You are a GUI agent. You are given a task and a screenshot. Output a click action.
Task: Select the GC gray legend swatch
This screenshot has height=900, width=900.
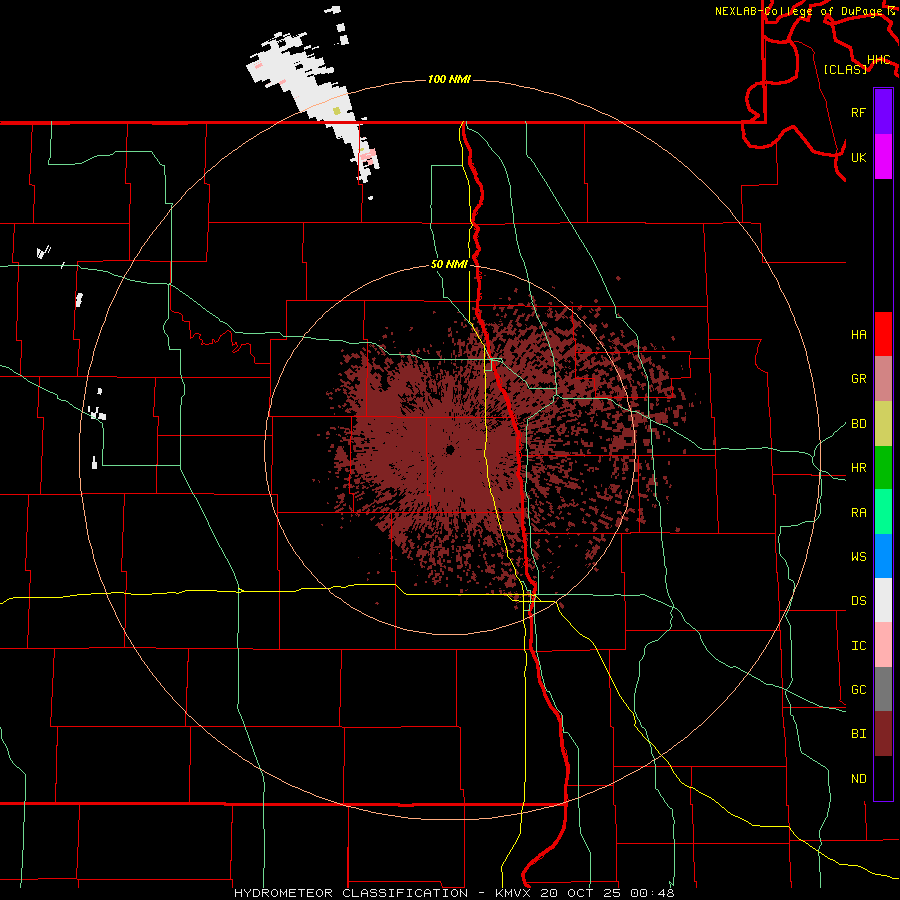[x=883, y=689]
